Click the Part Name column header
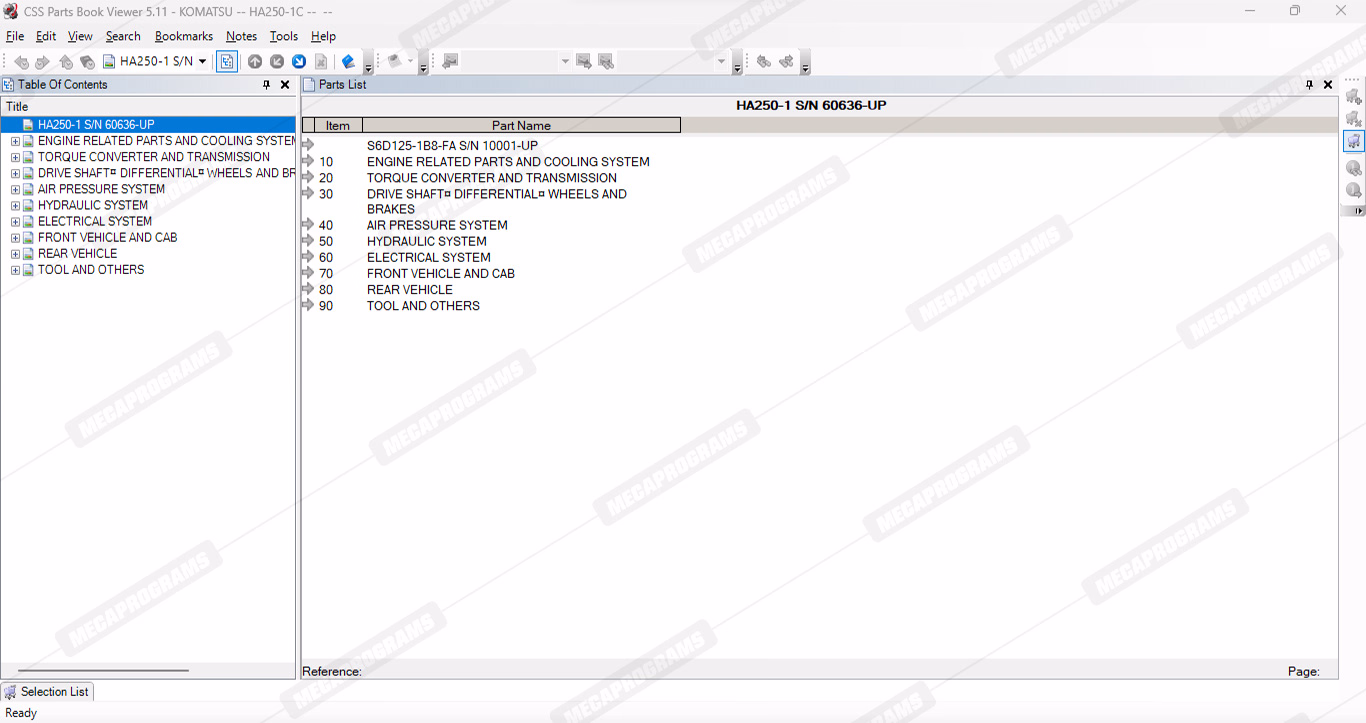This screenshot has width=1366, height=723. point(521,126)
